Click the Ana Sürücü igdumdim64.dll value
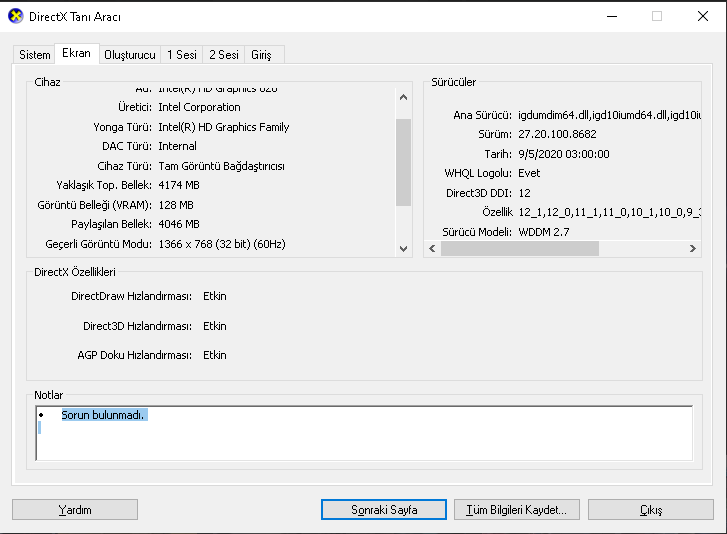The width and height of the screenshot is (727, 534). (609, 115)
